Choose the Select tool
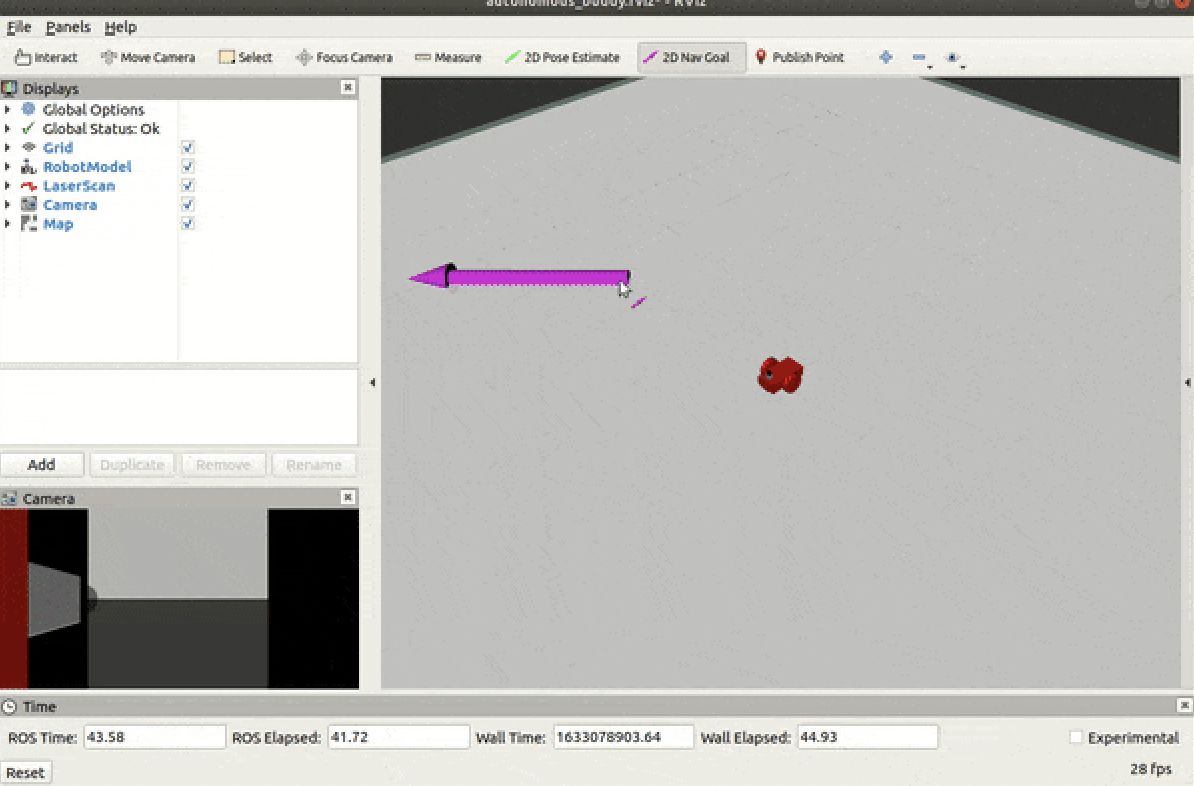 click(x=245, y=57)
